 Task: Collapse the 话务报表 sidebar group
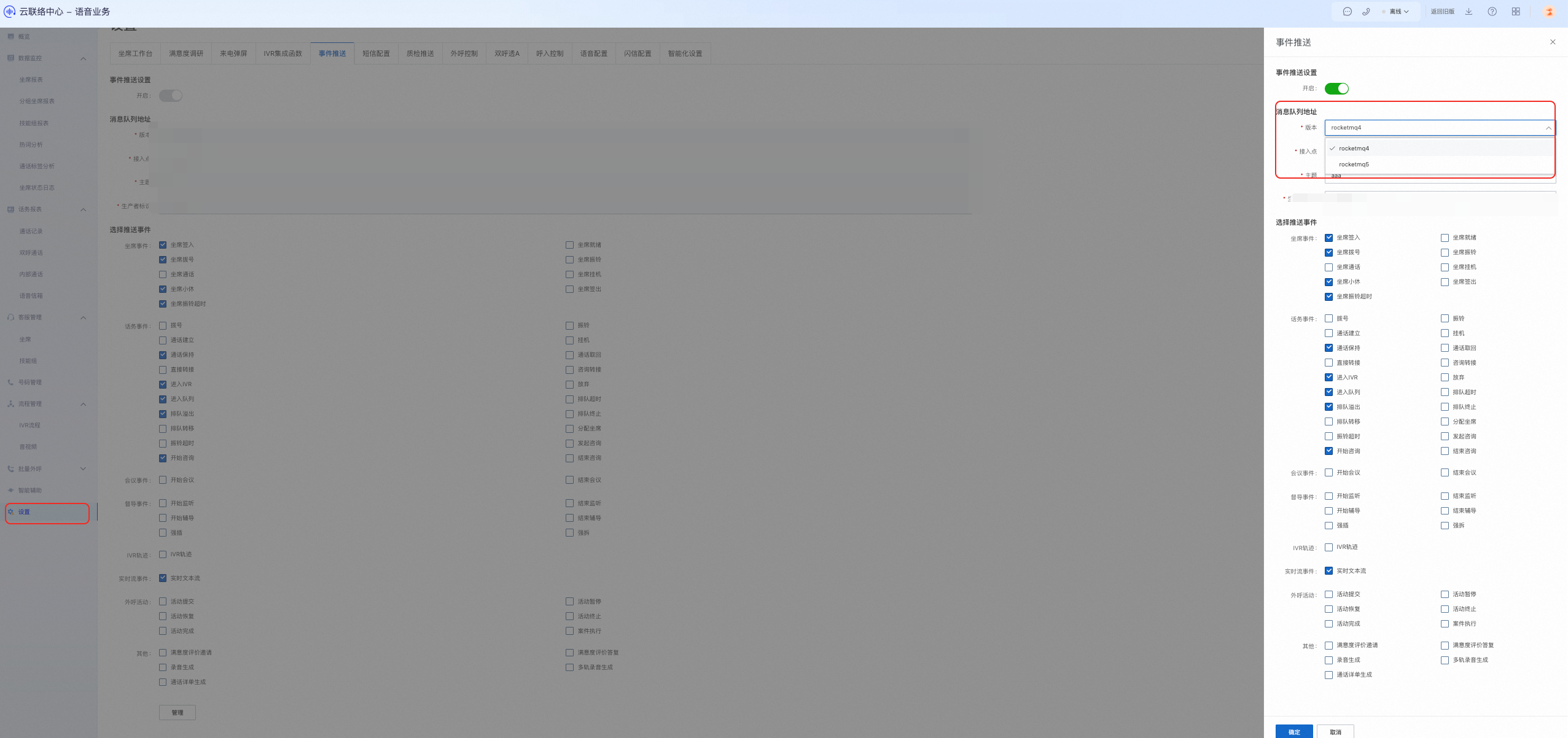pyautogui.click(x=84, y=209)
